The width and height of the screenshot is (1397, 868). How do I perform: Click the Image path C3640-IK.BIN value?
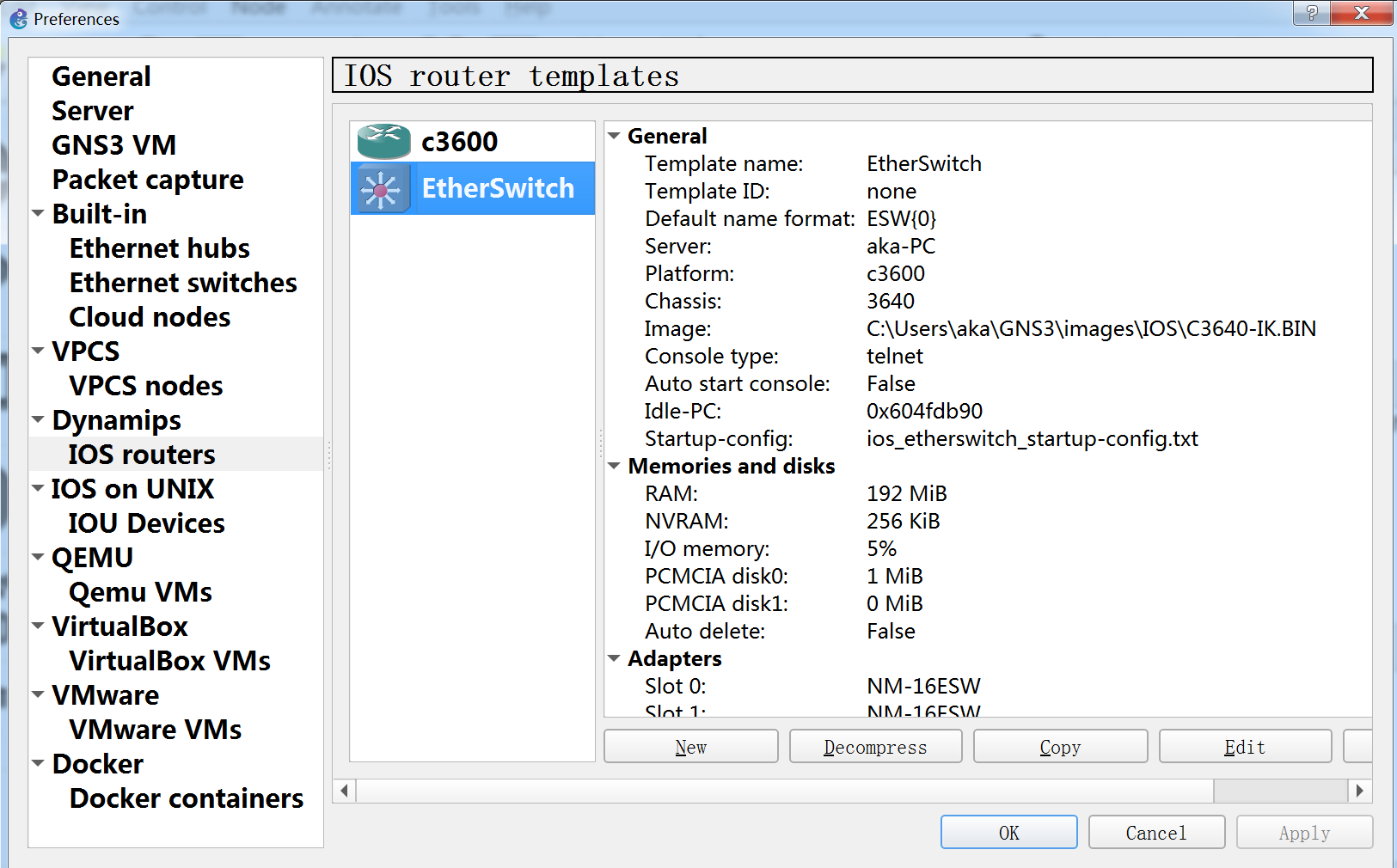(x=1091, y=328)
